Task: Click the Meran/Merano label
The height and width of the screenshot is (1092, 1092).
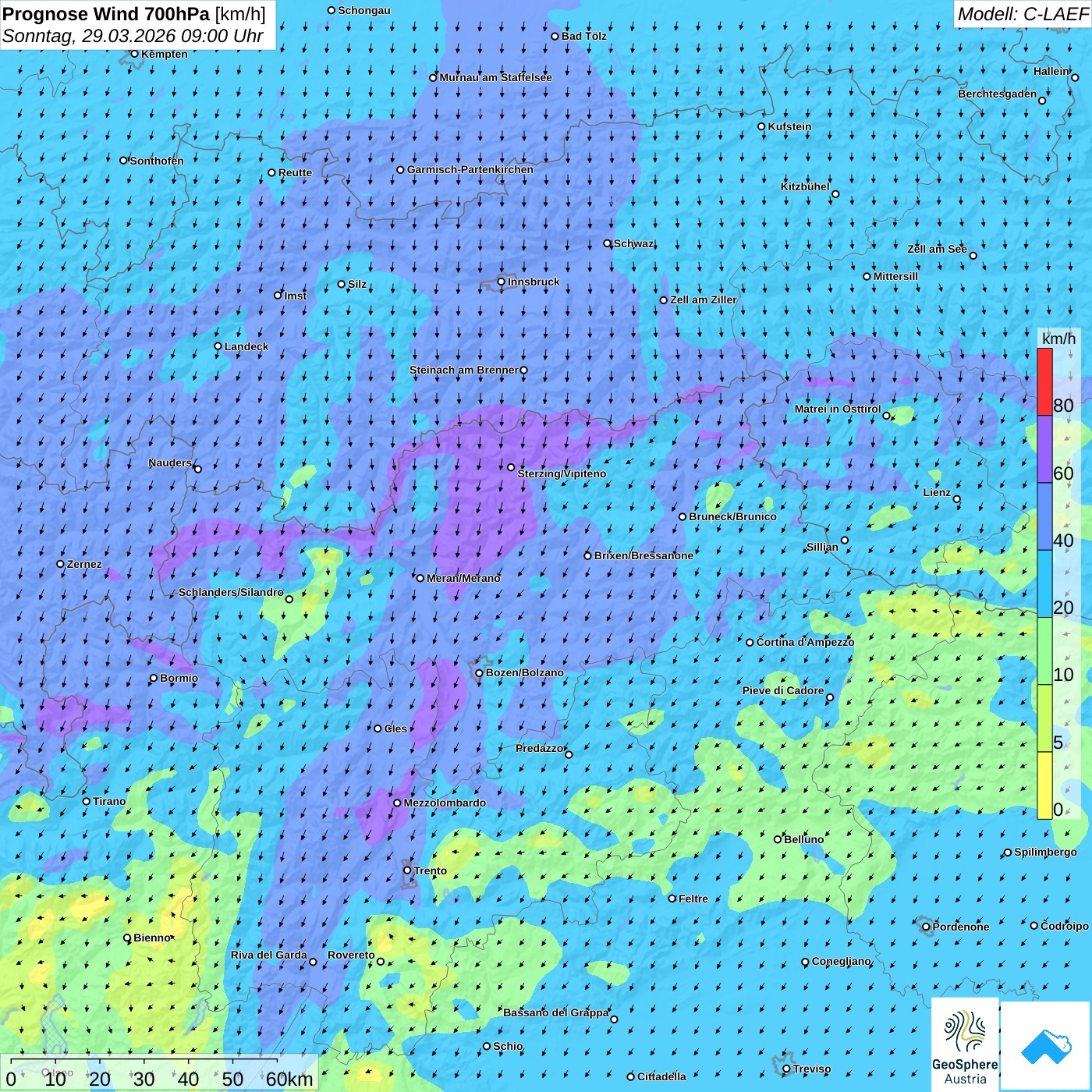Action: point(463,578)
